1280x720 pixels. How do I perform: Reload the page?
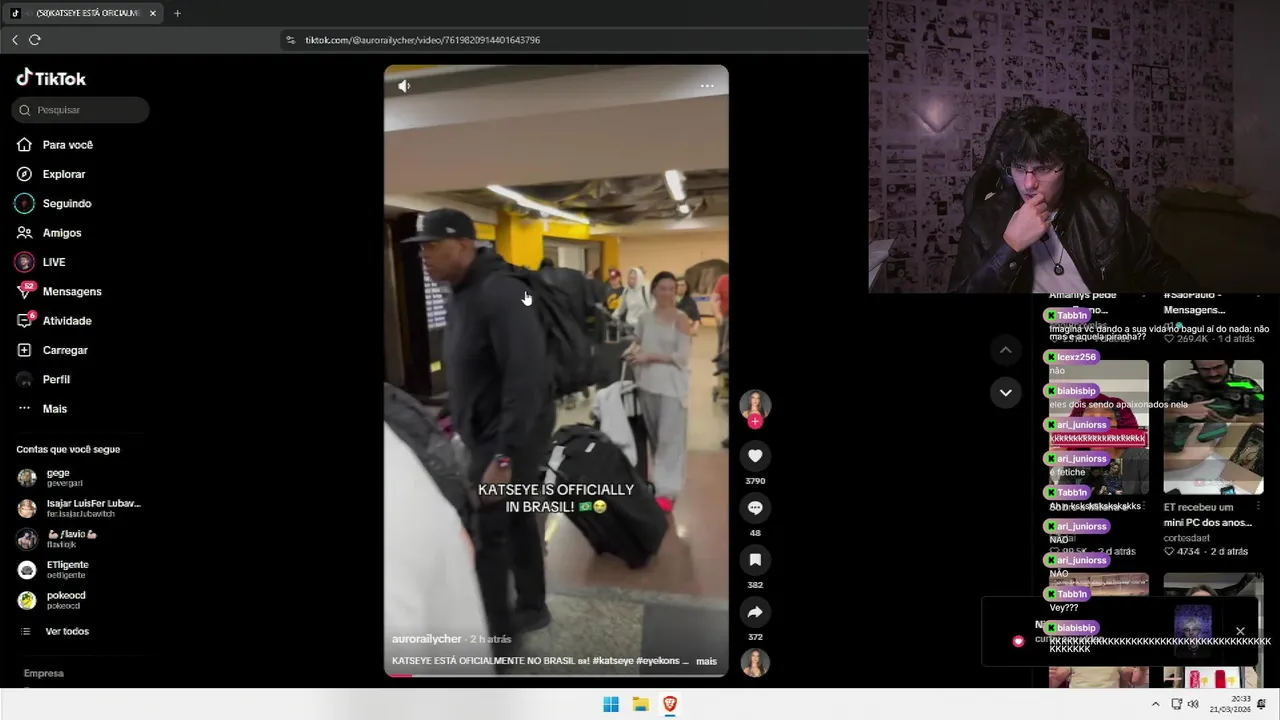point(35,40)
